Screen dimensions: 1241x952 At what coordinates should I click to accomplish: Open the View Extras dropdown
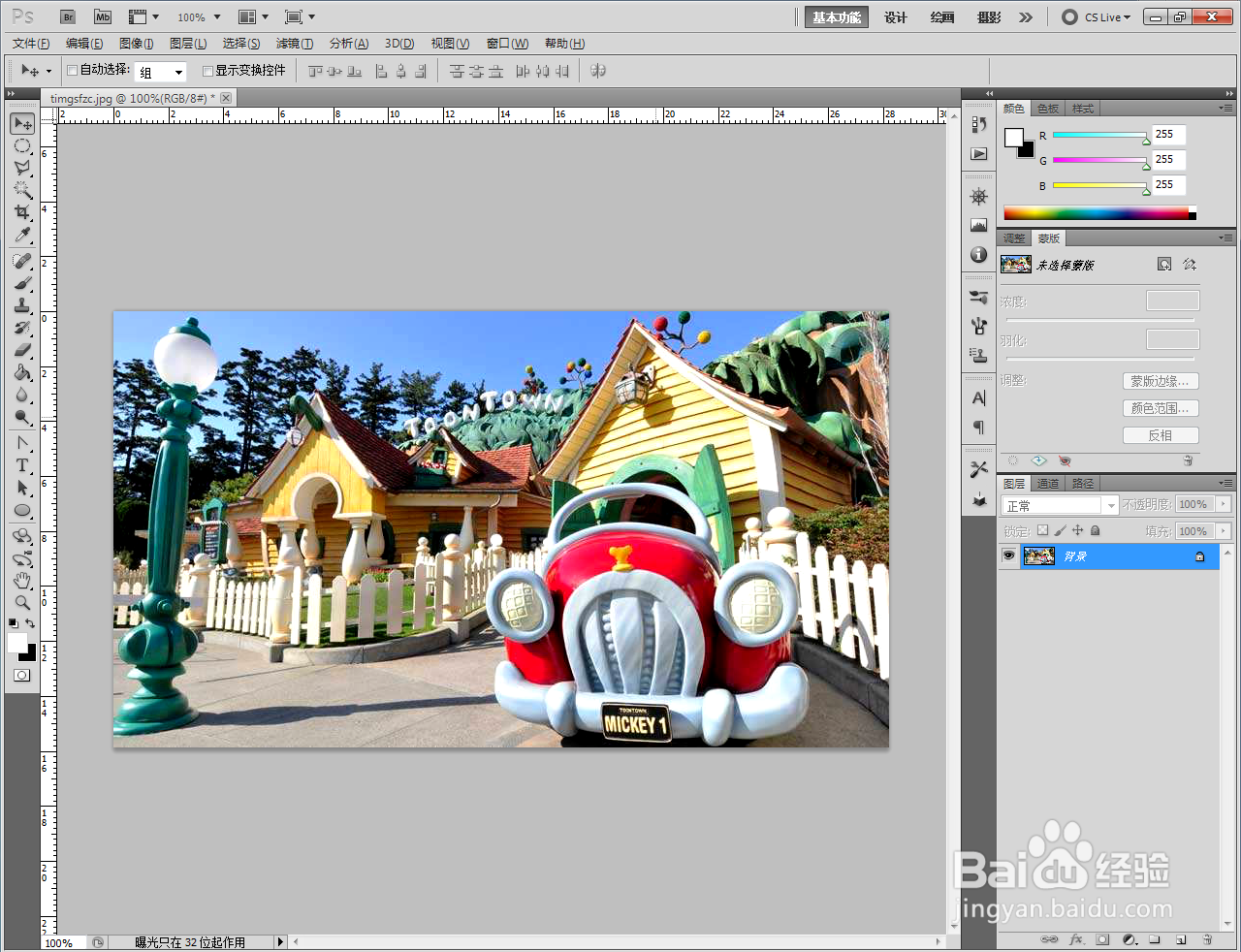coord(143,17)
